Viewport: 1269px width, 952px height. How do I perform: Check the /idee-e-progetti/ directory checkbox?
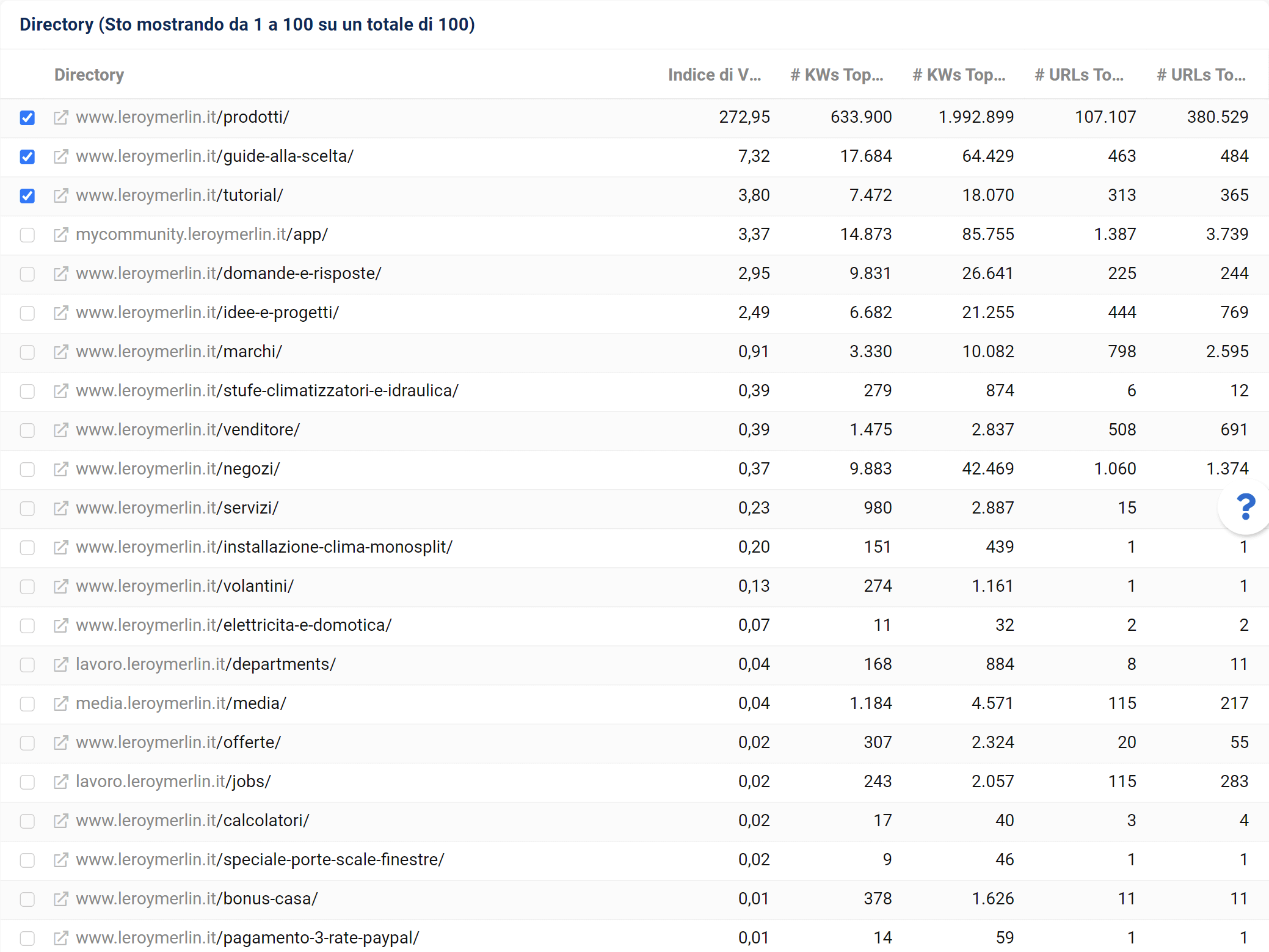tap(27, 313)
